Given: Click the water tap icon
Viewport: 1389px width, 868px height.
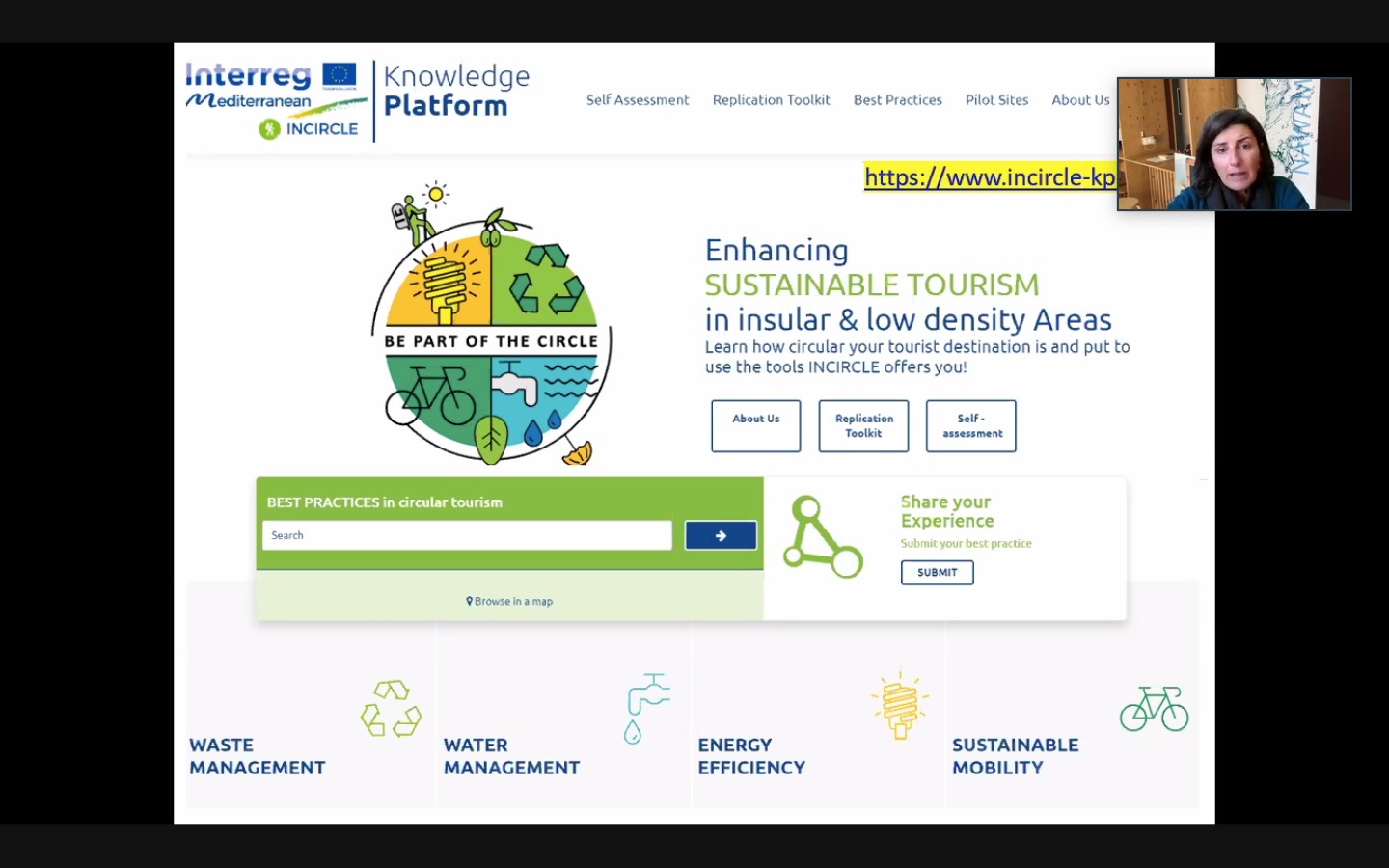Looking at the screenshot, I should [646, 708].
